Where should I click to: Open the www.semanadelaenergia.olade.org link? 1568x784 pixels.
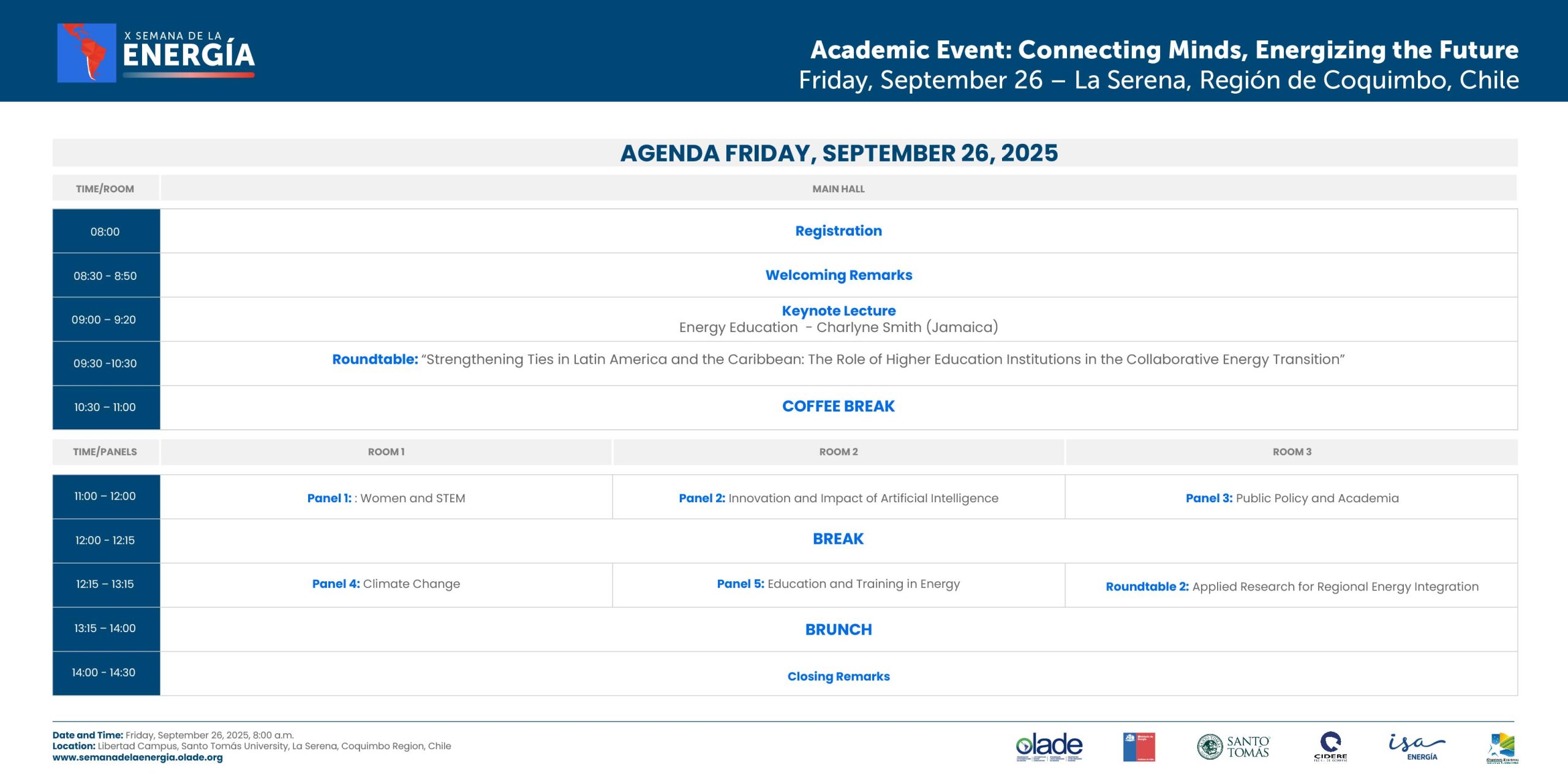click(137, 758)
